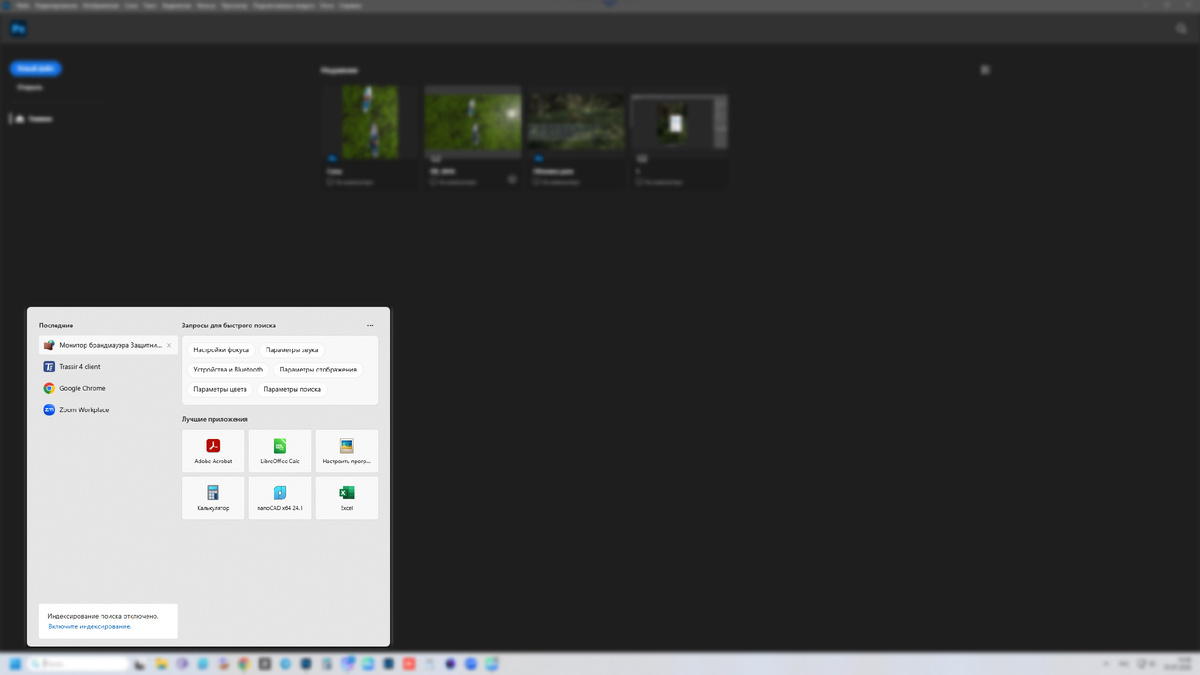The width and height of the screenshot is (1200, 675).
Task: Open Adobe Acrobat from best apps
Action: point(213,451)
